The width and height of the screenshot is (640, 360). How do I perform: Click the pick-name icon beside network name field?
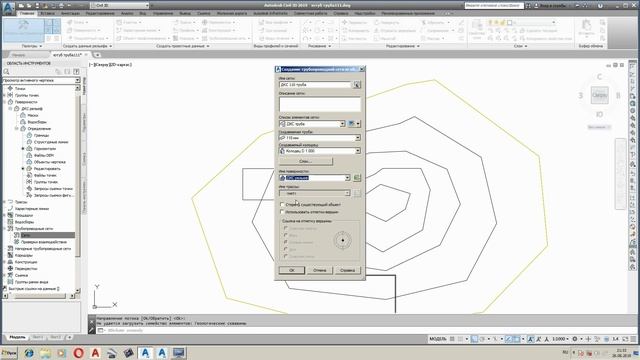pyautogui.click(x=357, y=84)
